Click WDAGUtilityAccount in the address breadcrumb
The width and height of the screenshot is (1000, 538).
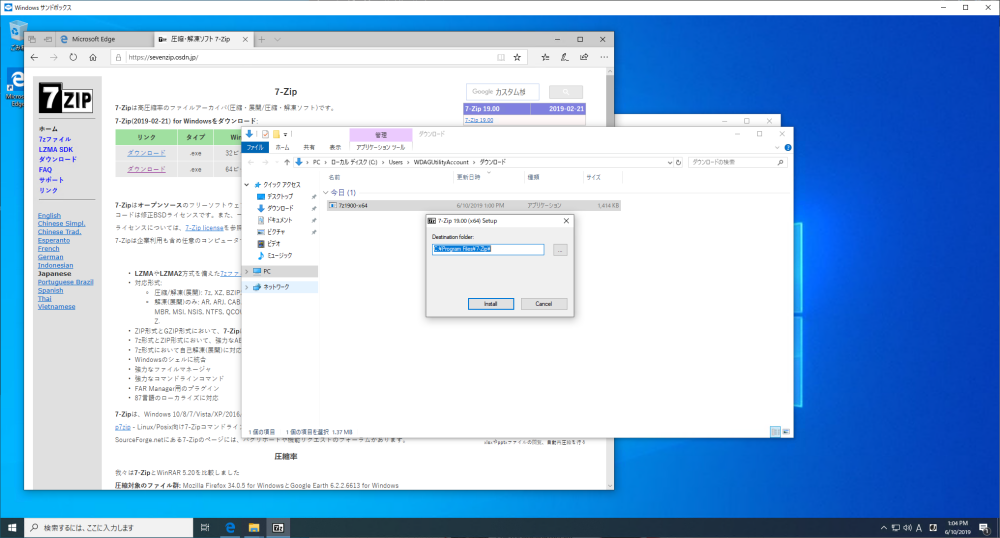coord(441,163)
